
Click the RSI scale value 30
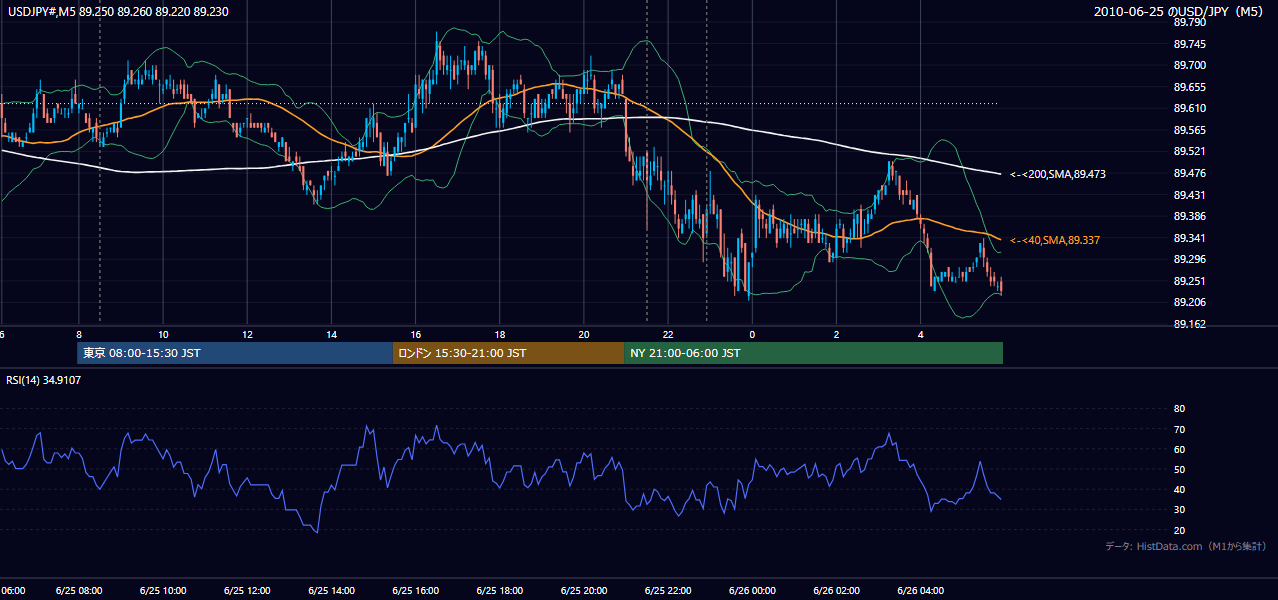point(1179,510)
